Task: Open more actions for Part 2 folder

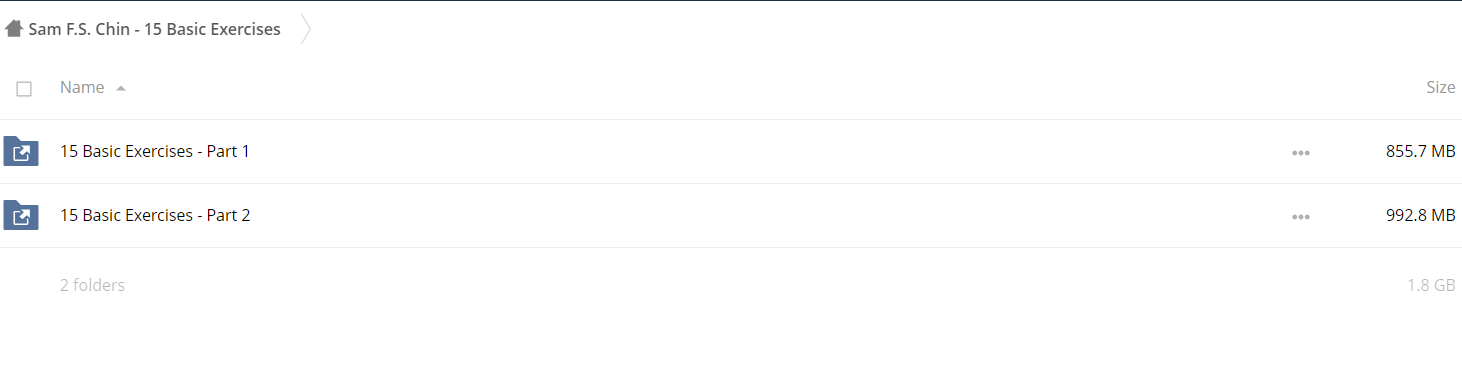Action: pyautogui.click(x=1300, y=217)
